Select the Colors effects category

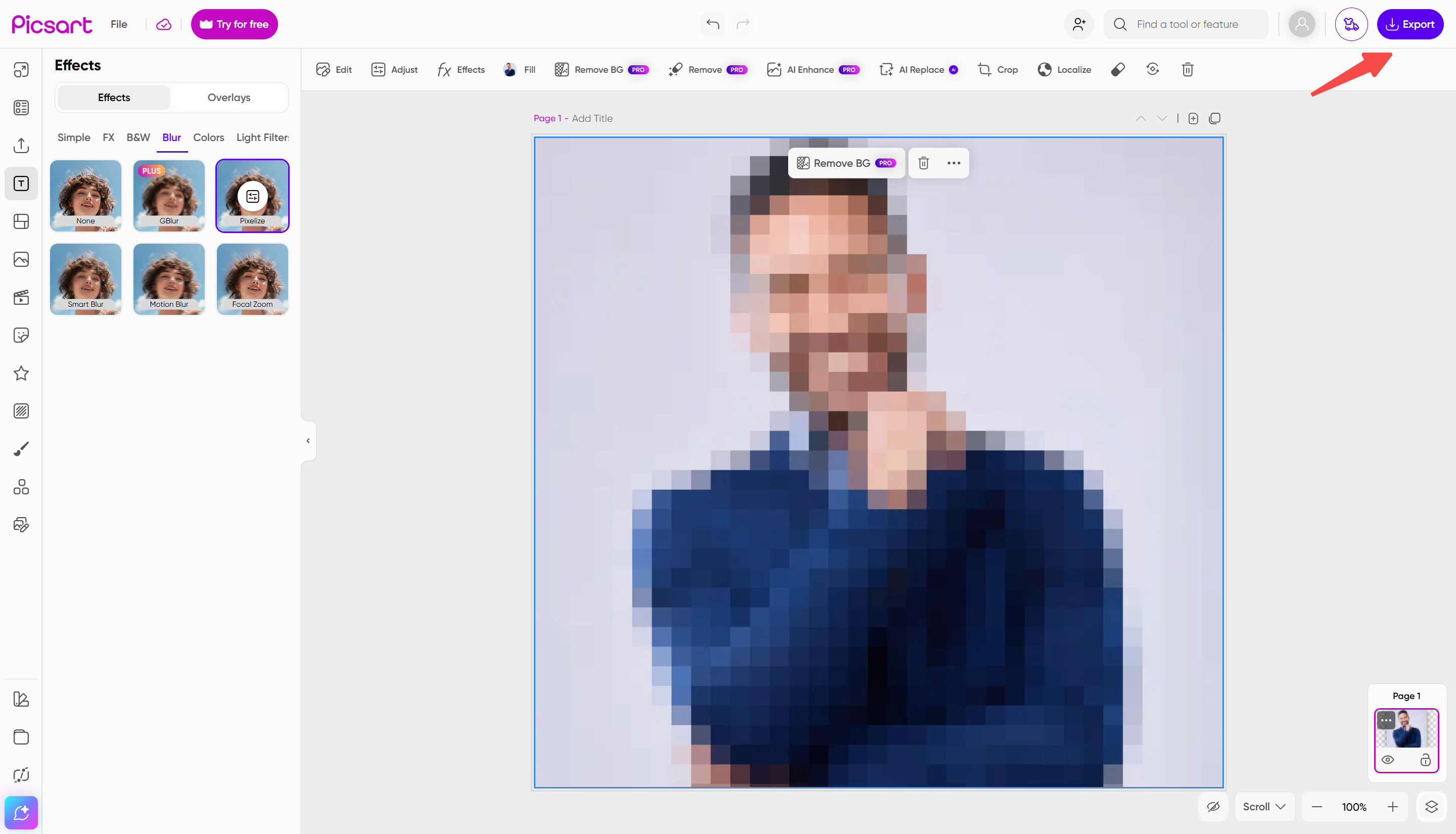click(x=208, y=137)
